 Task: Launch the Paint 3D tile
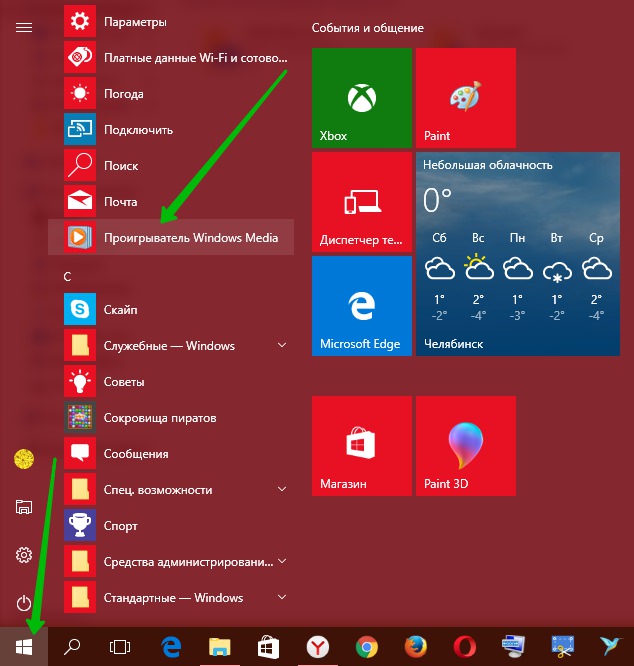(x=466, y=446)
